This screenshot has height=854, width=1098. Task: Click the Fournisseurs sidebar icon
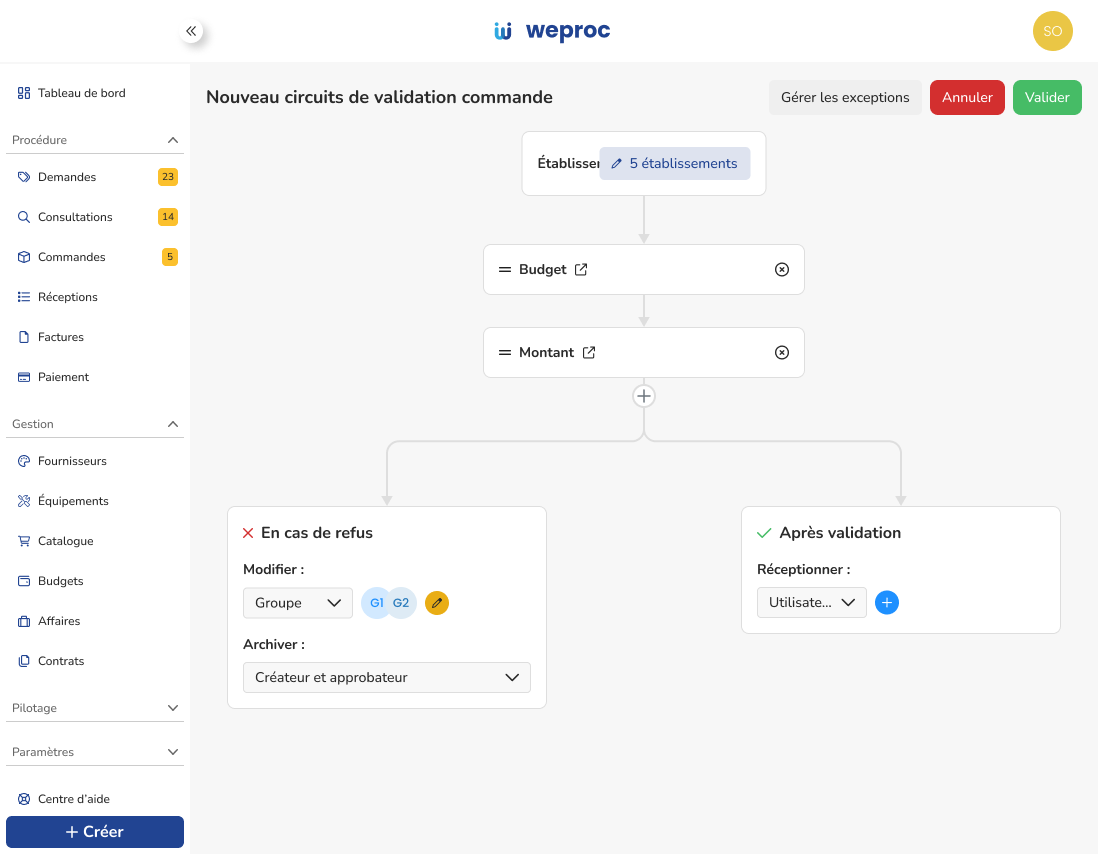pos(24,460)
